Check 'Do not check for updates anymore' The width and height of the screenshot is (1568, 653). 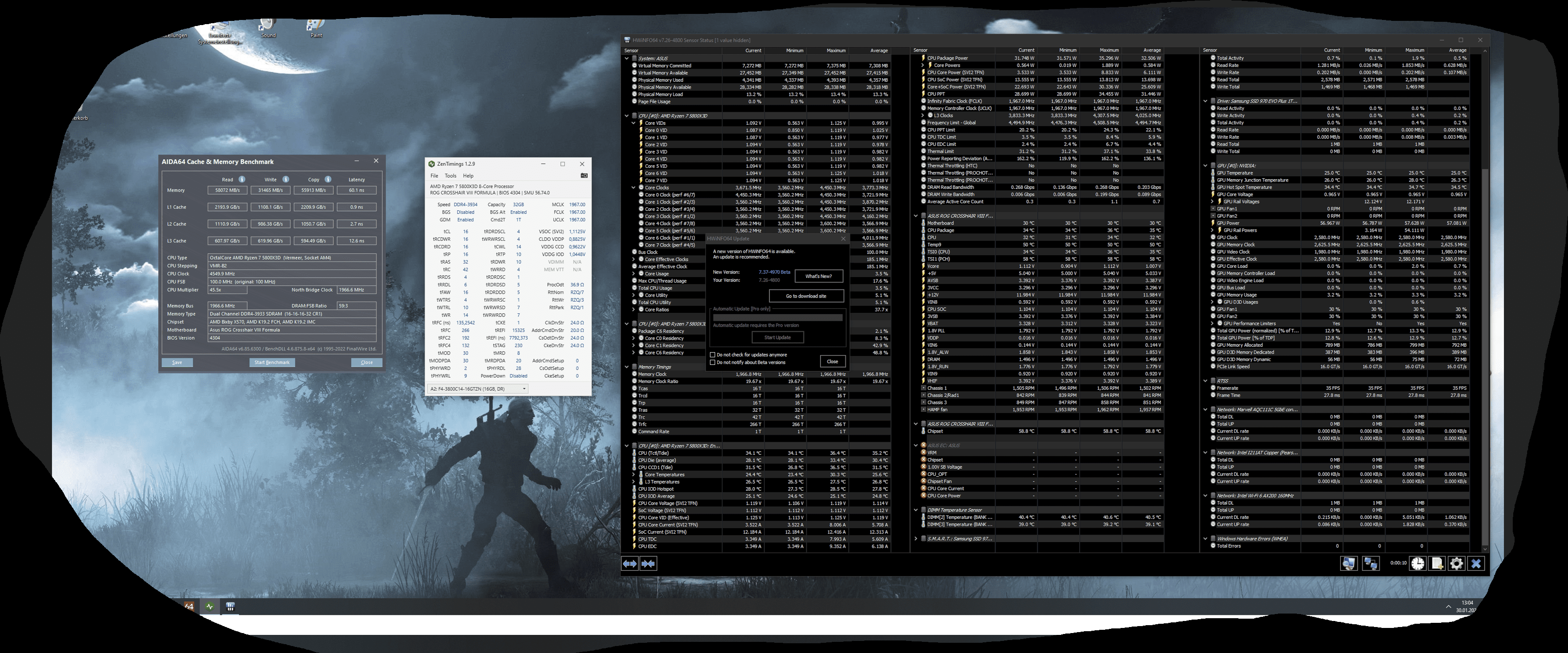click(713, 355)
